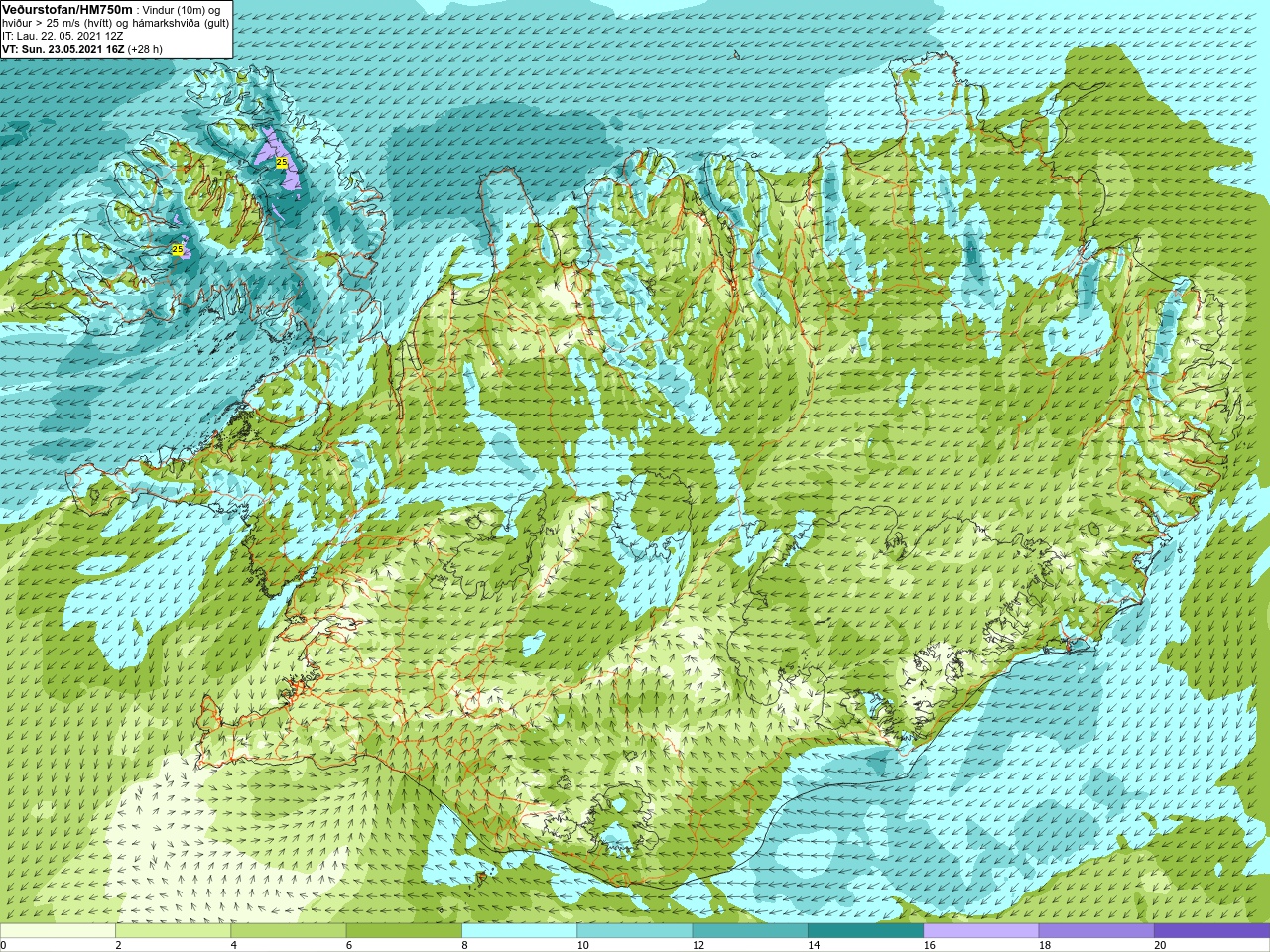Pick the 18–20 m/s purple legend swatch
1270x952 pixels.
1096,931
